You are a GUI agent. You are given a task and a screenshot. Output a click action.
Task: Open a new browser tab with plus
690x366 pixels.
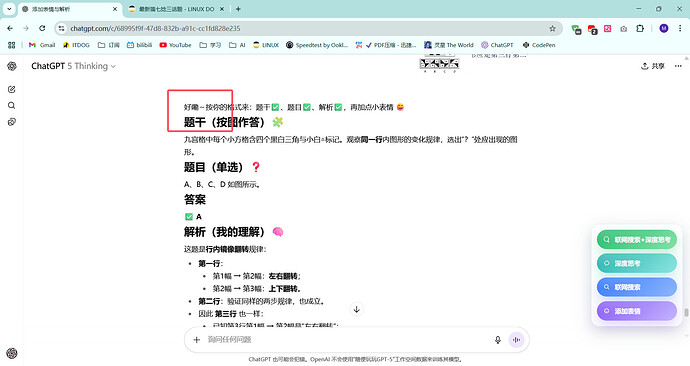point(238,9)
